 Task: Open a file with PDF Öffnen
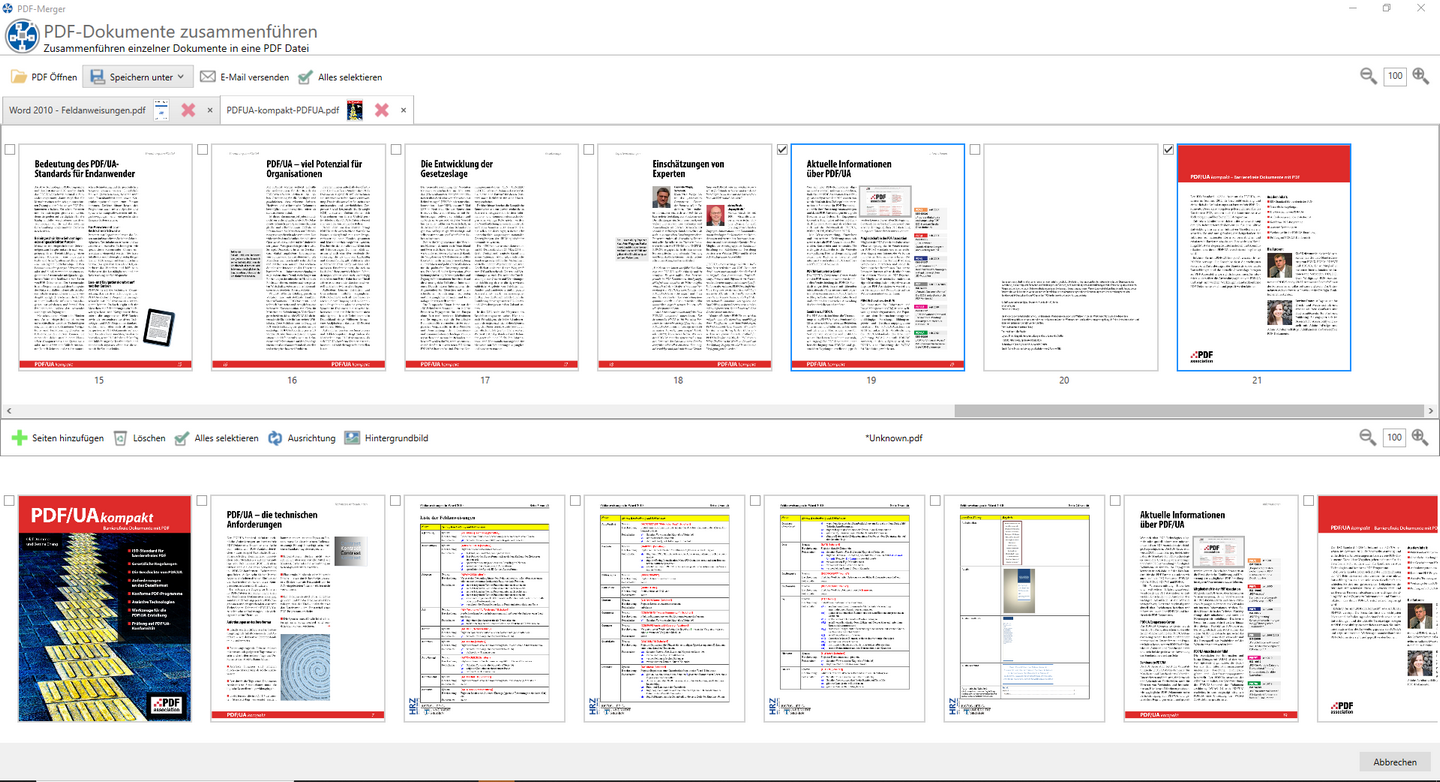44,77
